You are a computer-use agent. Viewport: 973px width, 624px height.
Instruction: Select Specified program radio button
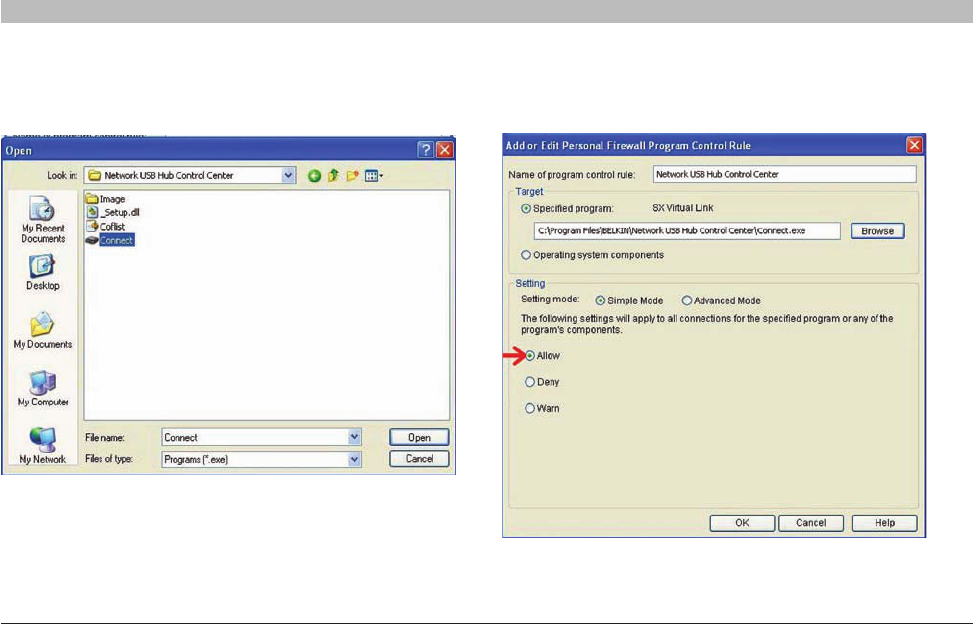click(x=526, y=208)
